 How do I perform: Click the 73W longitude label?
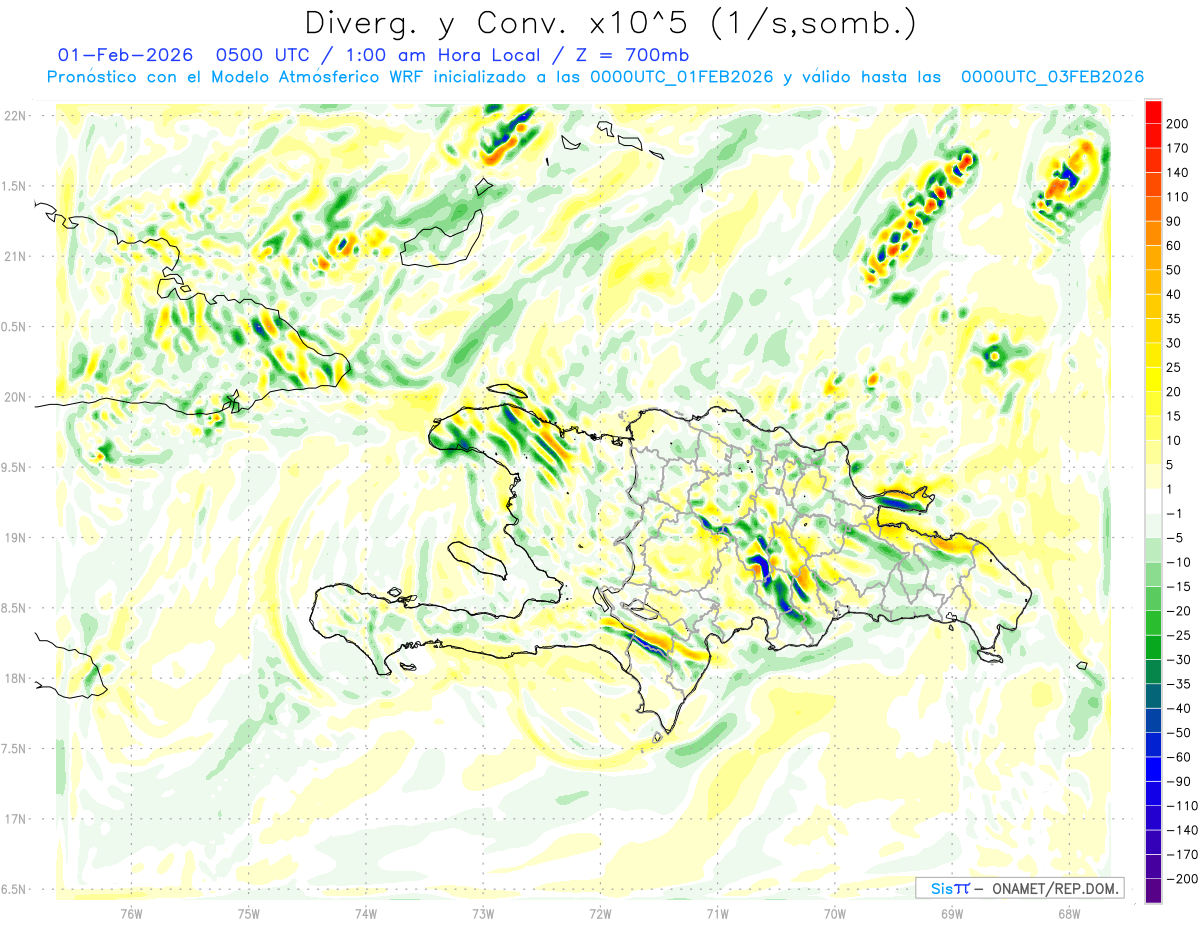pos(483,914)
